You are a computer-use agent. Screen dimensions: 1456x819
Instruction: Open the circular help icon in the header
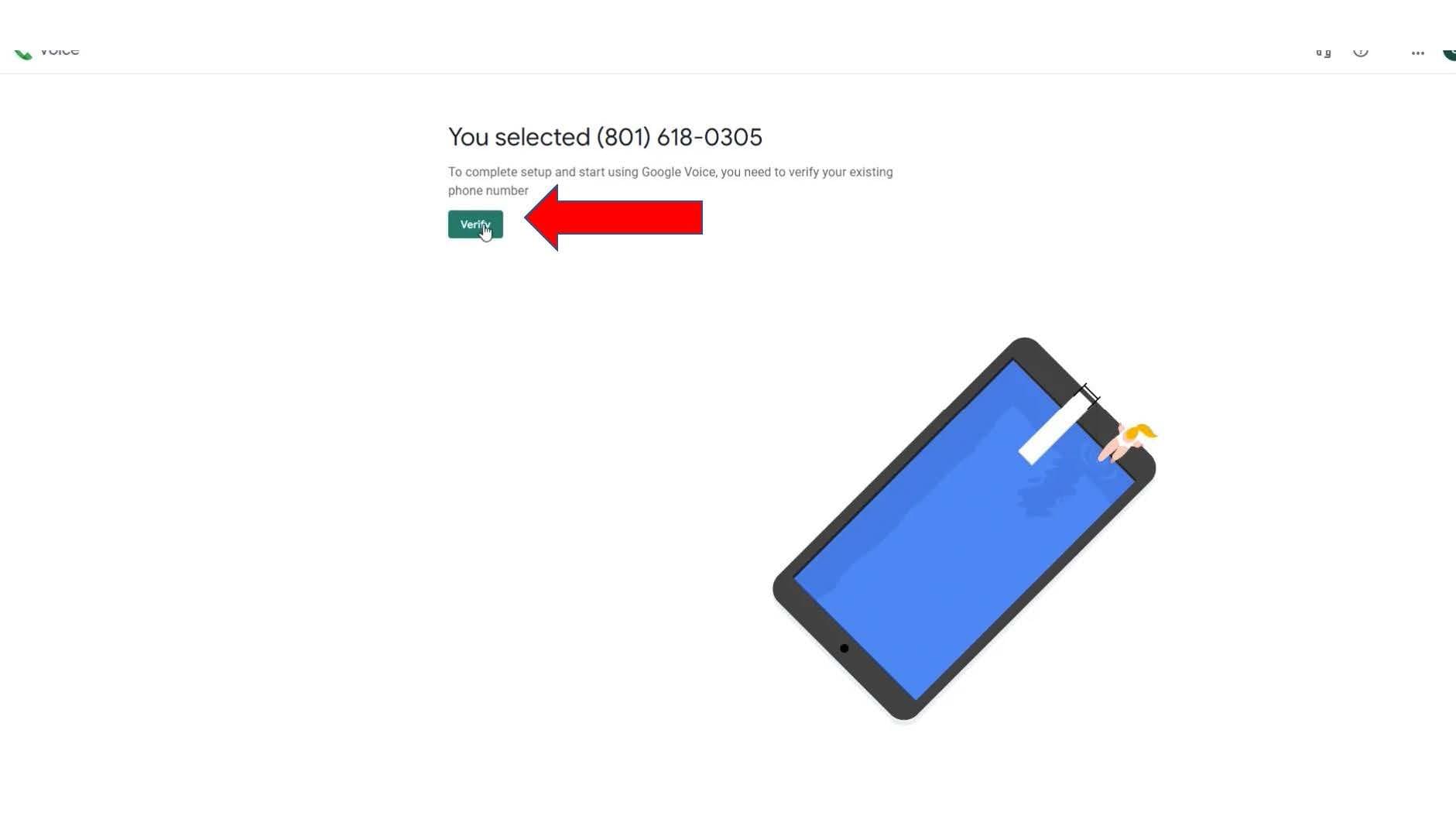pyautogui.click(x=1361, y=51)
